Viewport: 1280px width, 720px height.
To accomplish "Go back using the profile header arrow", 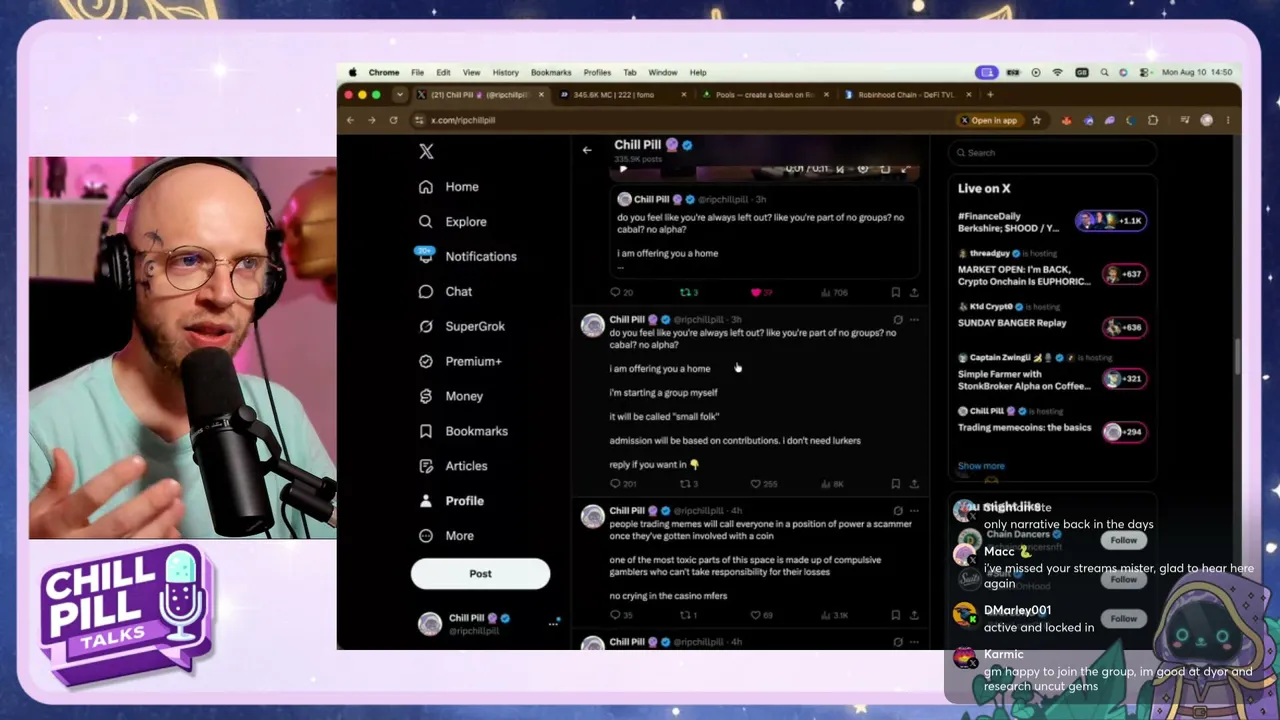I will coord(587,150).
